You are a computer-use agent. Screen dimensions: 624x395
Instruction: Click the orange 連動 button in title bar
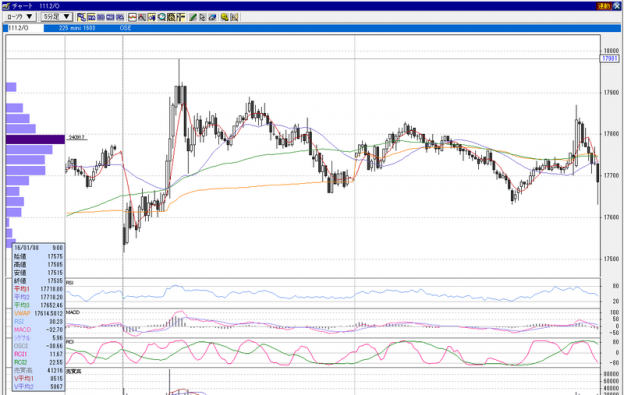603,6
